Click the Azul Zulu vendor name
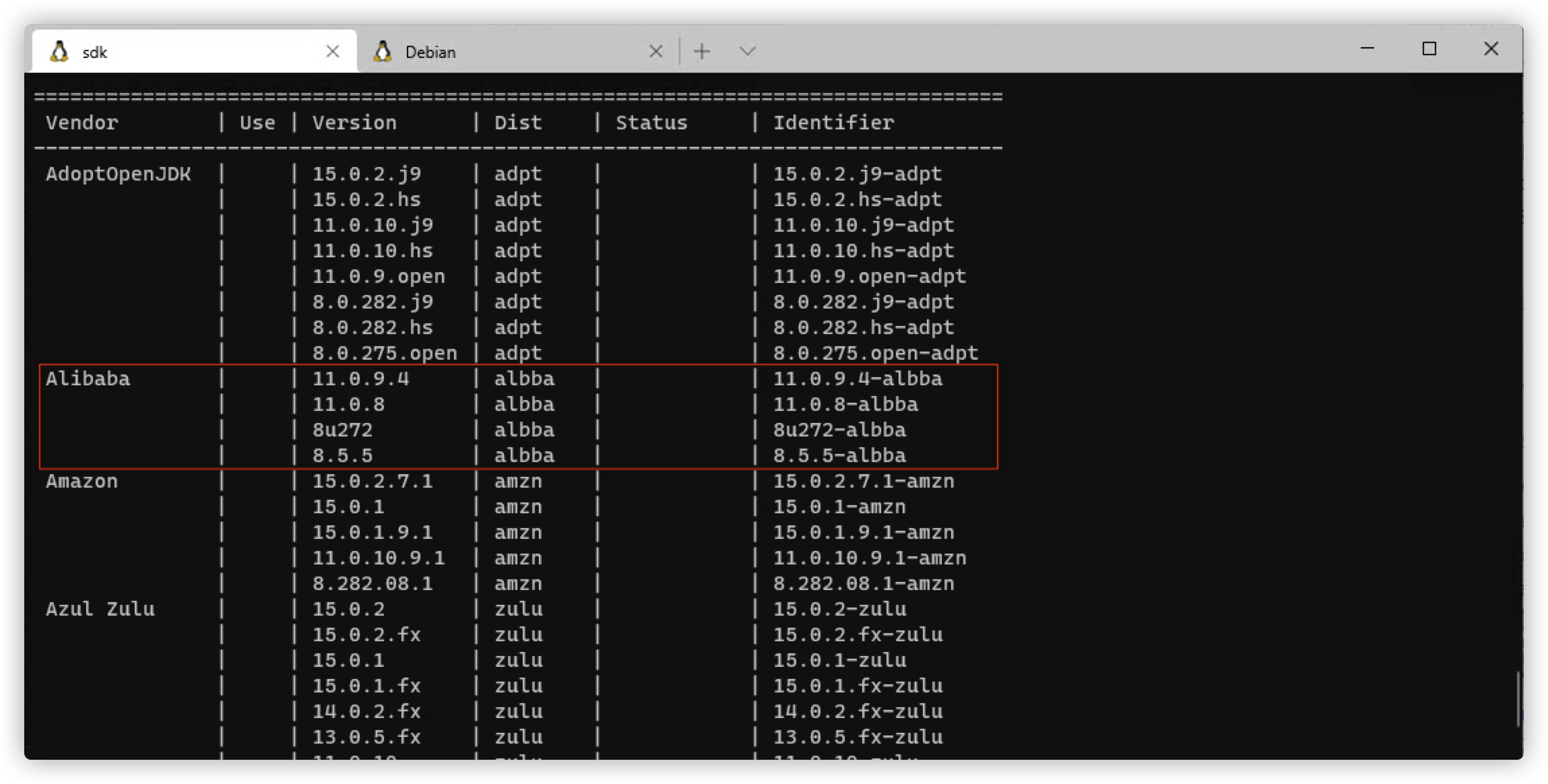Viewport: 1548px width, 784px height. coord(100,609)
